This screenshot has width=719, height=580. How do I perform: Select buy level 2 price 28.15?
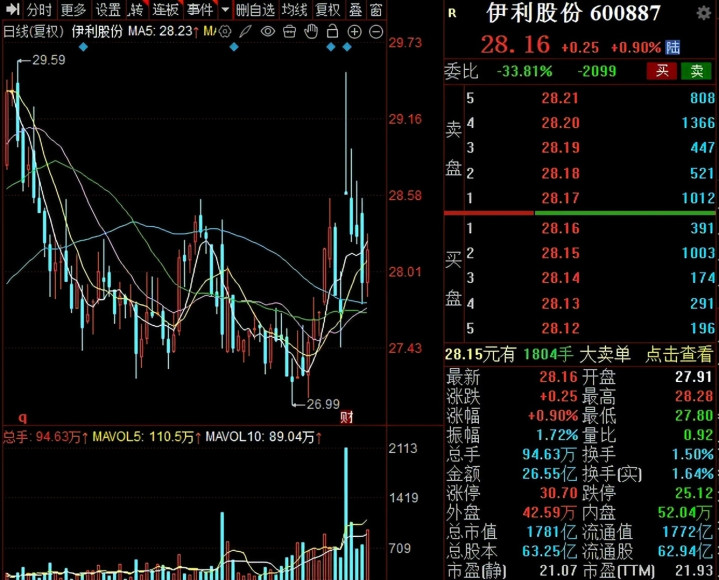click(x=560, y=253)
